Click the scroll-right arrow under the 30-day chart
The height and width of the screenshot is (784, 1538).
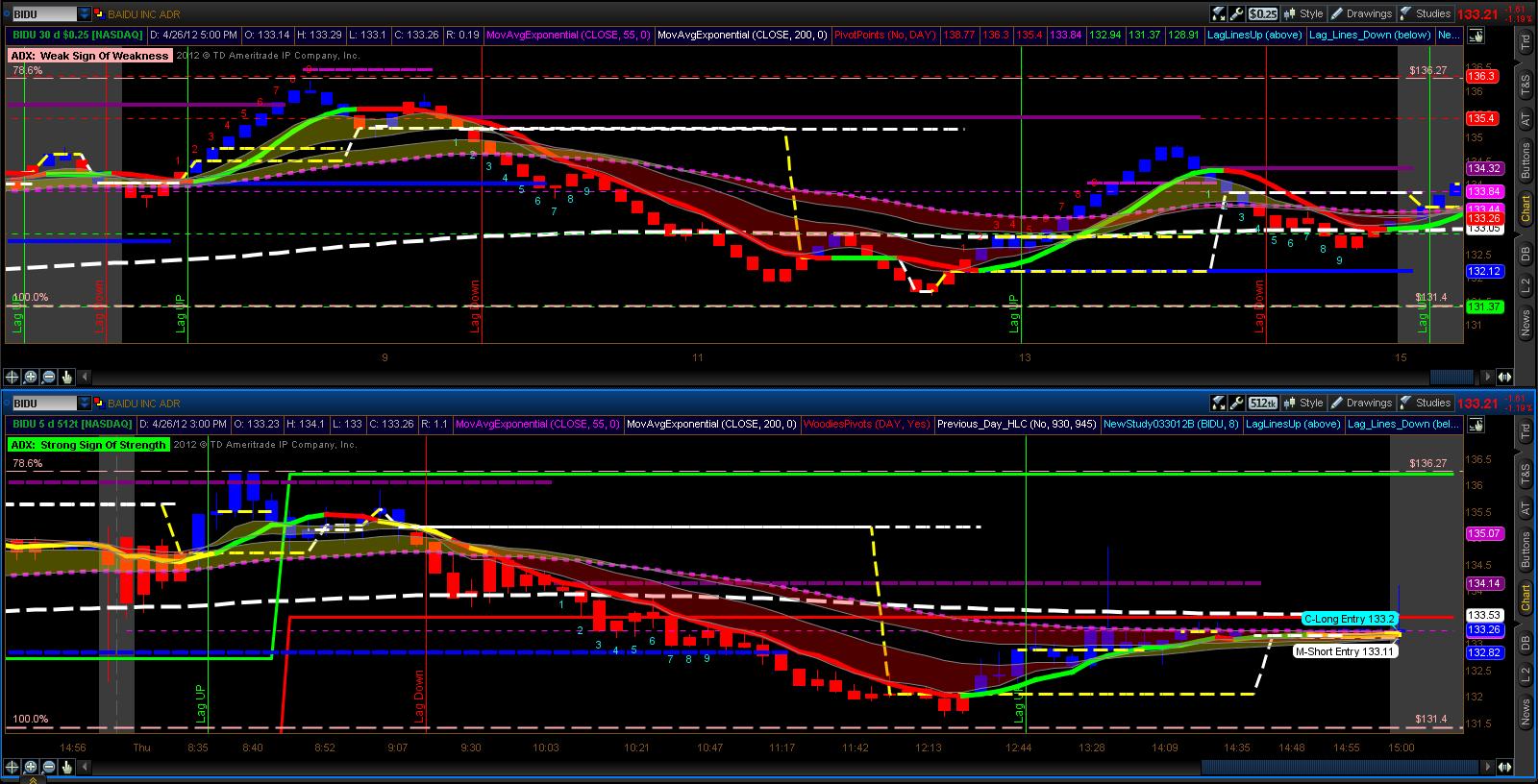(1489, 377)
